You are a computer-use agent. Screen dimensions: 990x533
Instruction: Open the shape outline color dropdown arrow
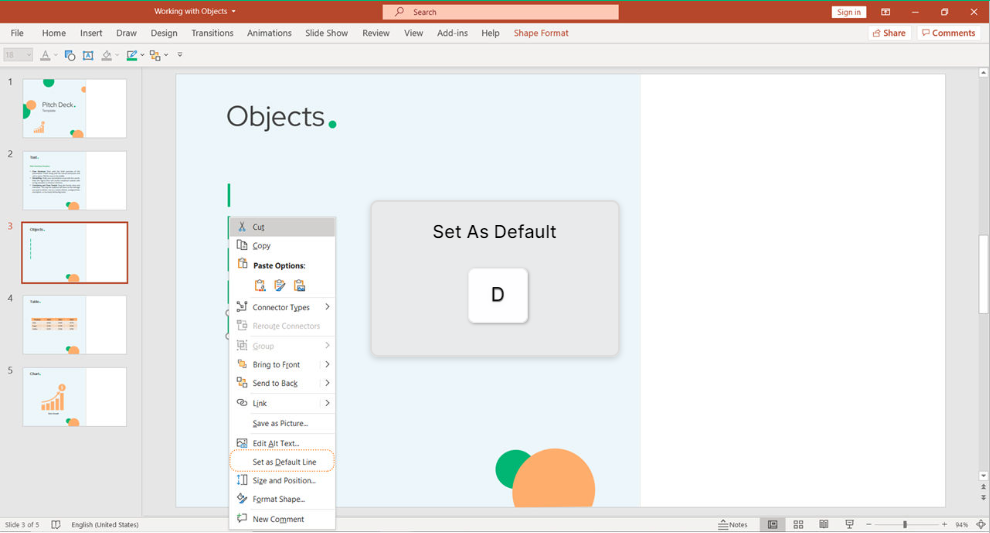point(142,56)
